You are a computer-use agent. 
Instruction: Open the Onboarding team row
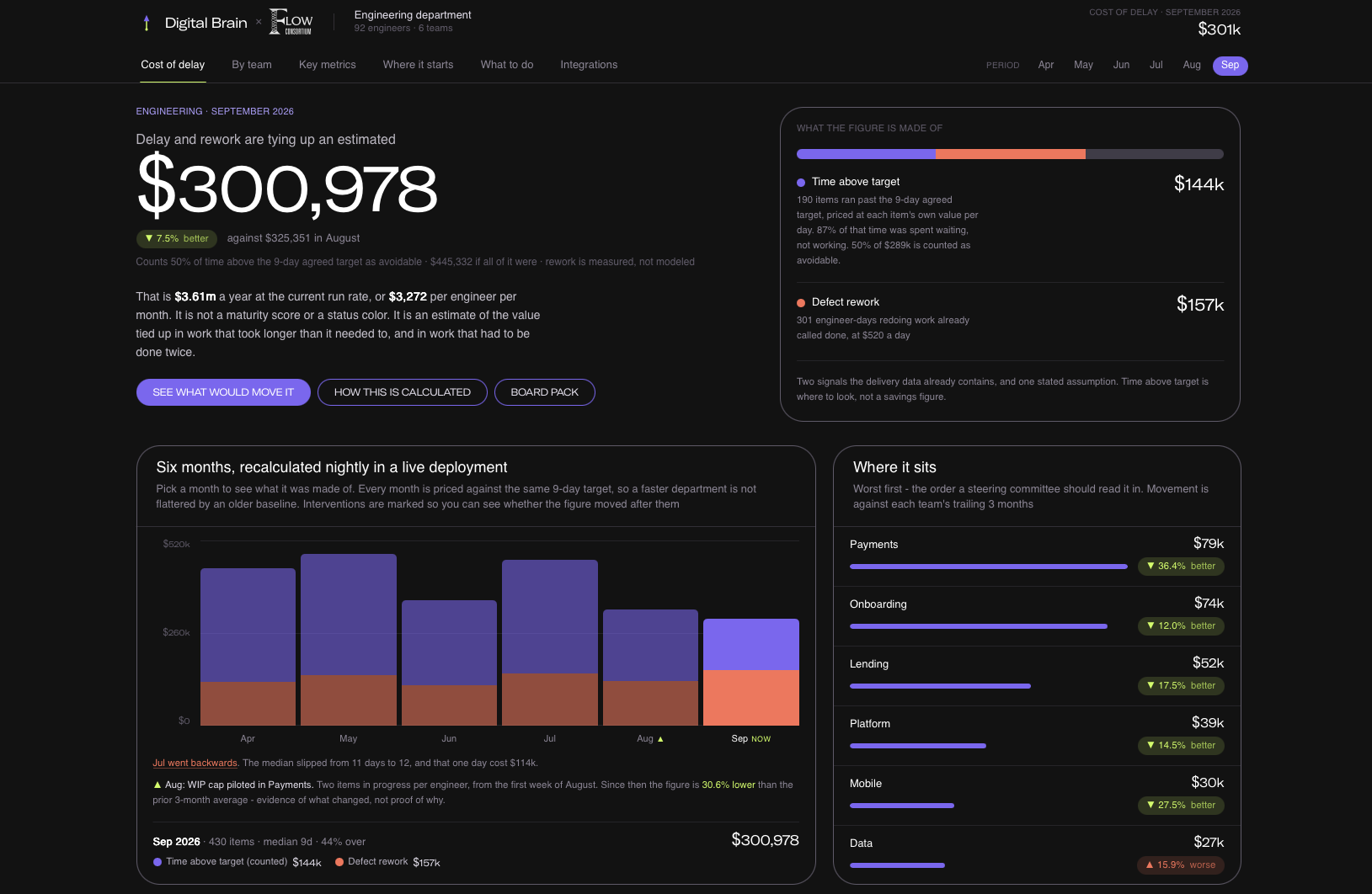pyautogui.click(x=1037, y=616)
